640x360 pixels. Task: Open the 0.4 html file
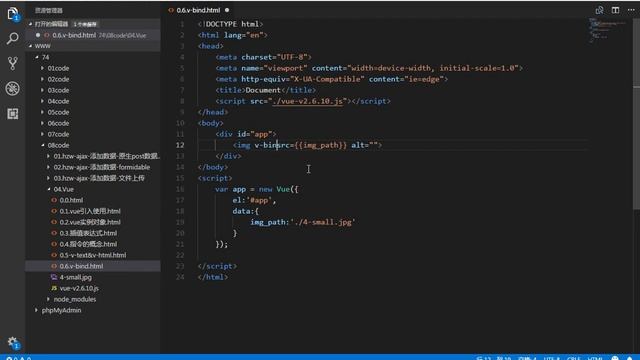coord(93,244)
